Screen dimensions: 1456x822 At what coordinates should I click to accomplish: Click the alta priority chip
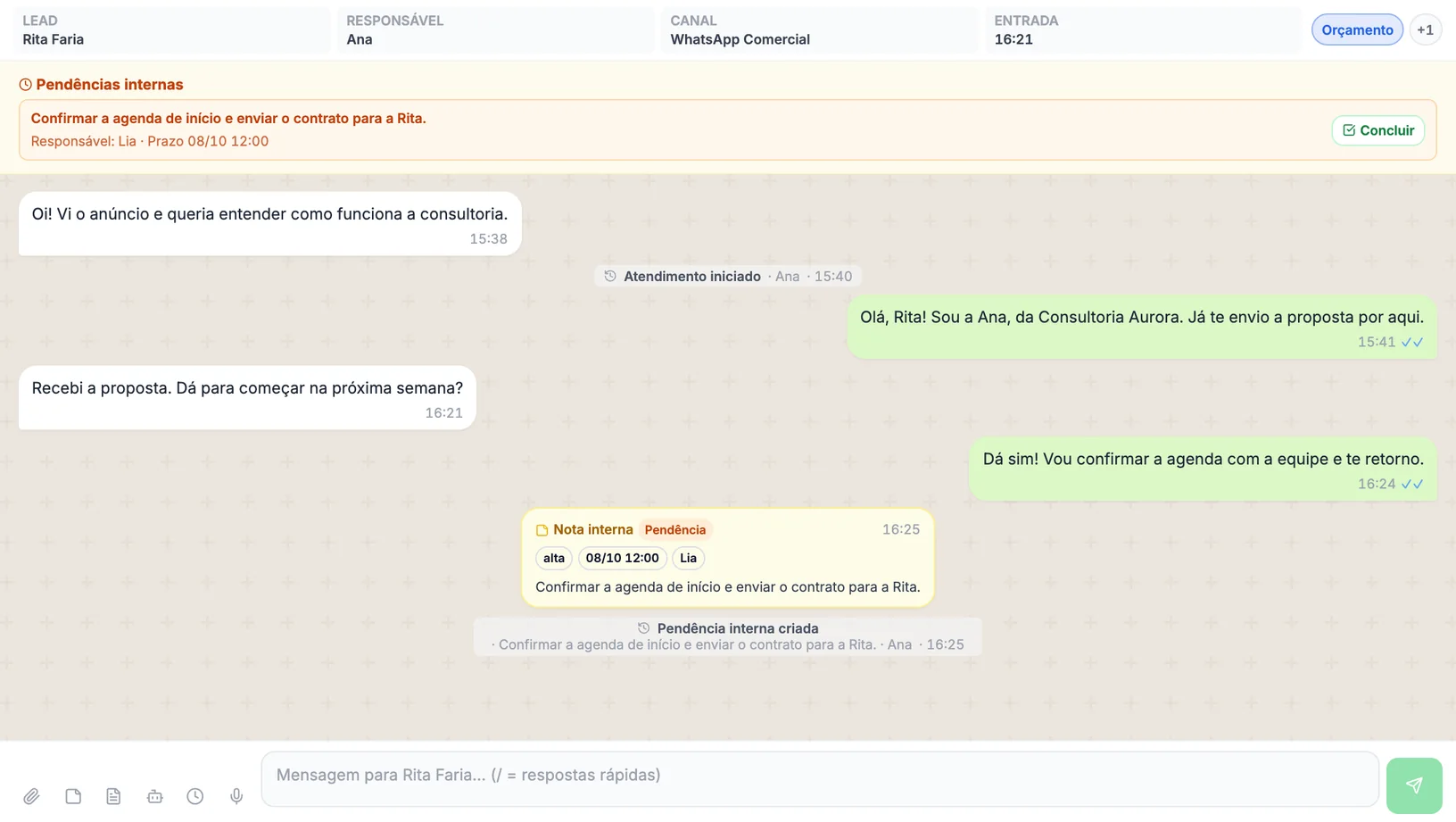click(554, 558)
